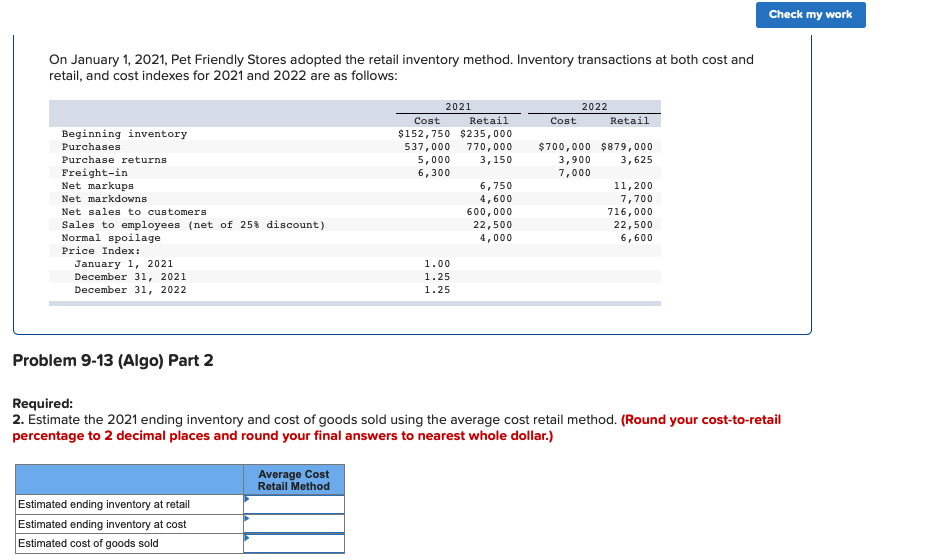Click the 22,500 employee sales 2022 value
Image resolution: width=930 pixels, height=560 pixels.
click(x=633, y=225)
